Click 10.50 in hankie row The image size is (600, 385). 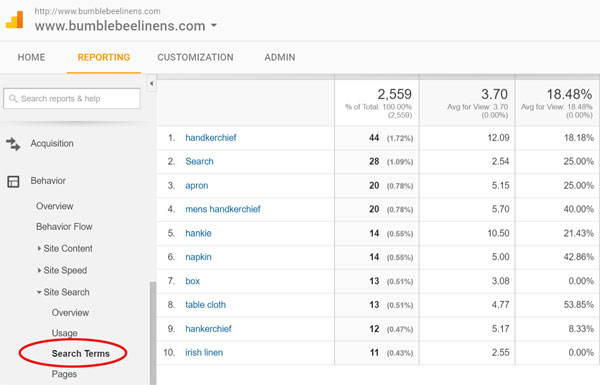498,233
